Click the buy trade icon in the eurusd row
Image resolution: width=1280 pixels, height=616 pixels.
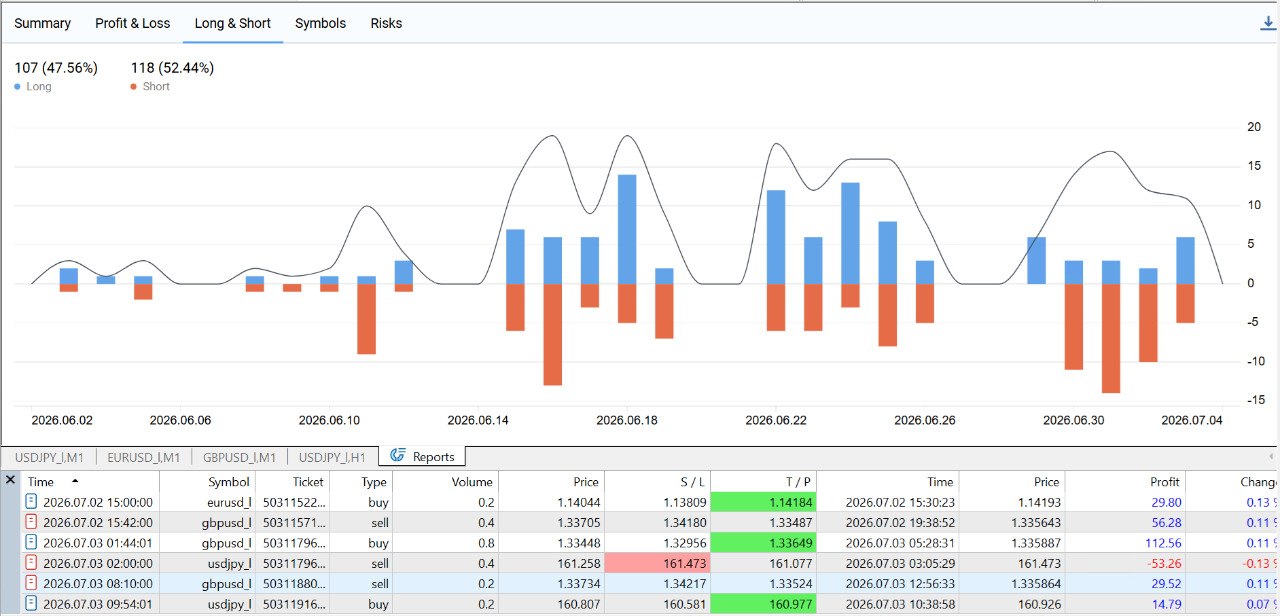31,502
